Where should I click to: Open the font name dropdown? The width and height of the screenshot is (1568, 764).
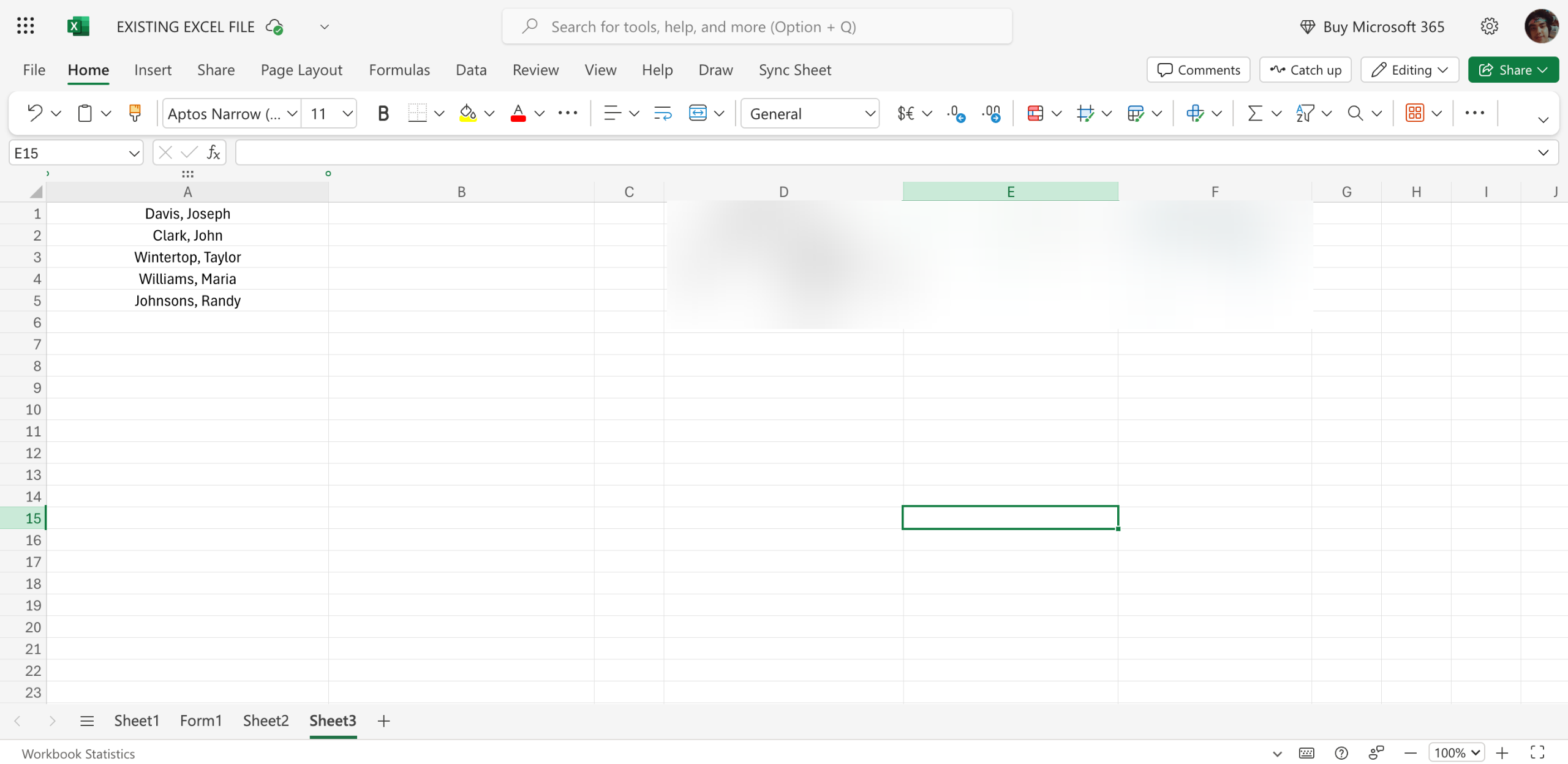(292, 114)
